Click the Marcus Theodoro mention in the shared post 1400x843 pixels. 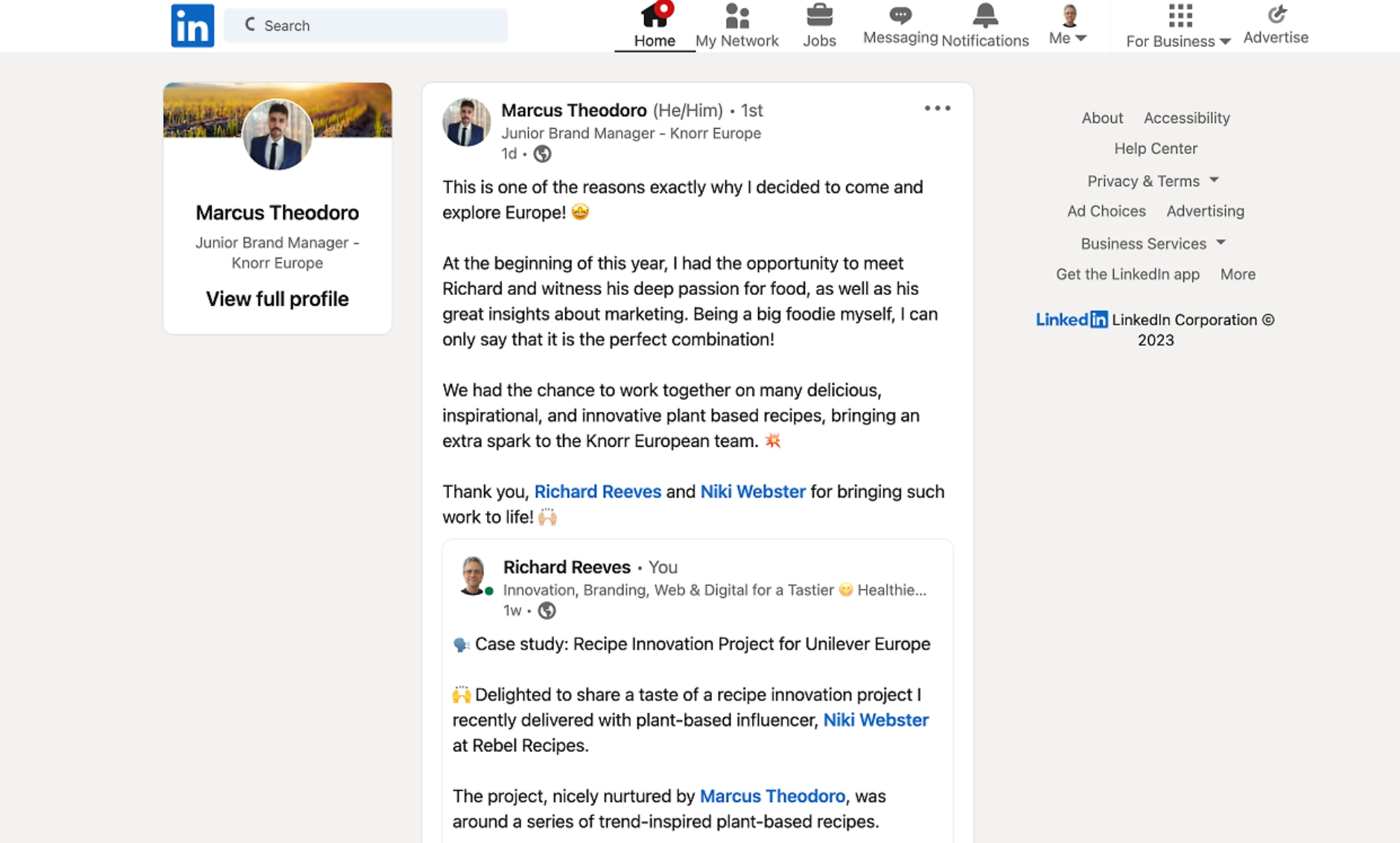(772, 796)
